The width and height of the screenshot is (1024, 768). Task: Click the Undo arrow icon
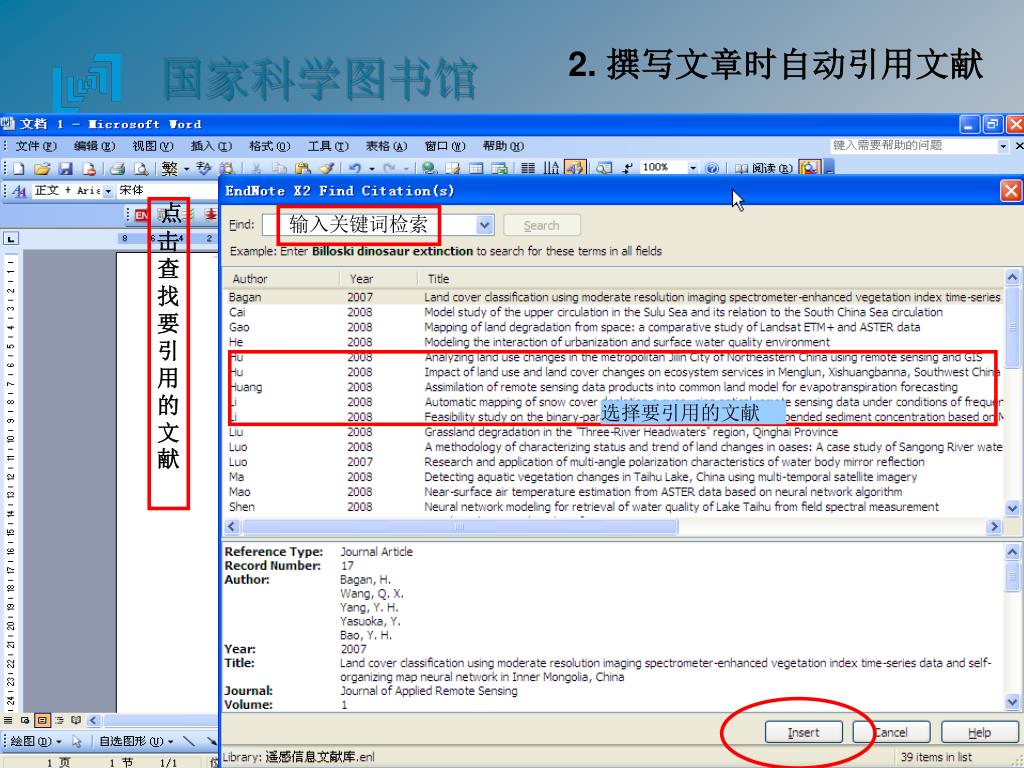pos(355,168)
